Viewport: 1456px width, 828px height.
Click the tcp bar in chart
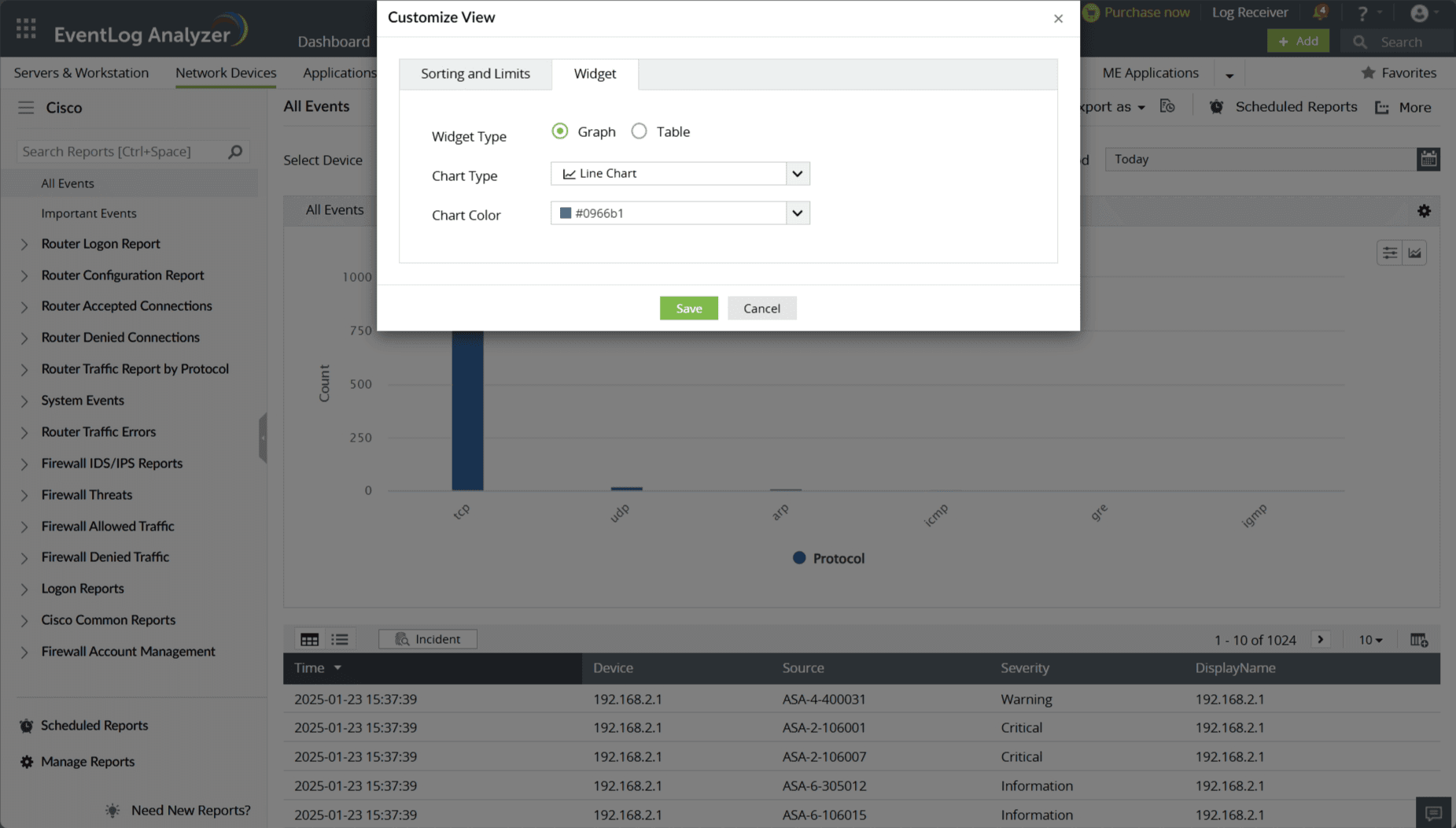tap(467, 411)
